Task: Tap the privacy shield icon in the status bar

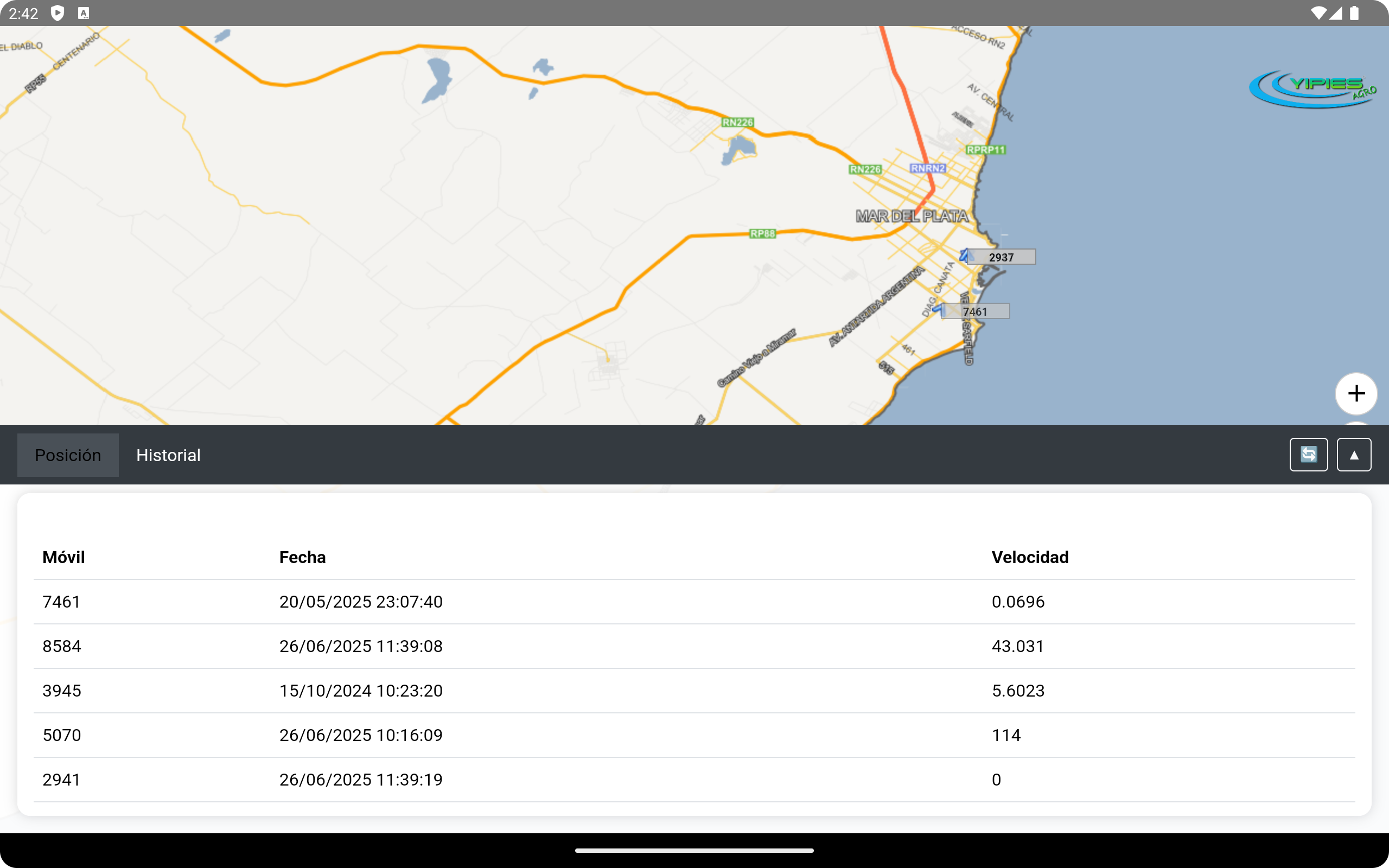Action: click(x=57, y=12)
